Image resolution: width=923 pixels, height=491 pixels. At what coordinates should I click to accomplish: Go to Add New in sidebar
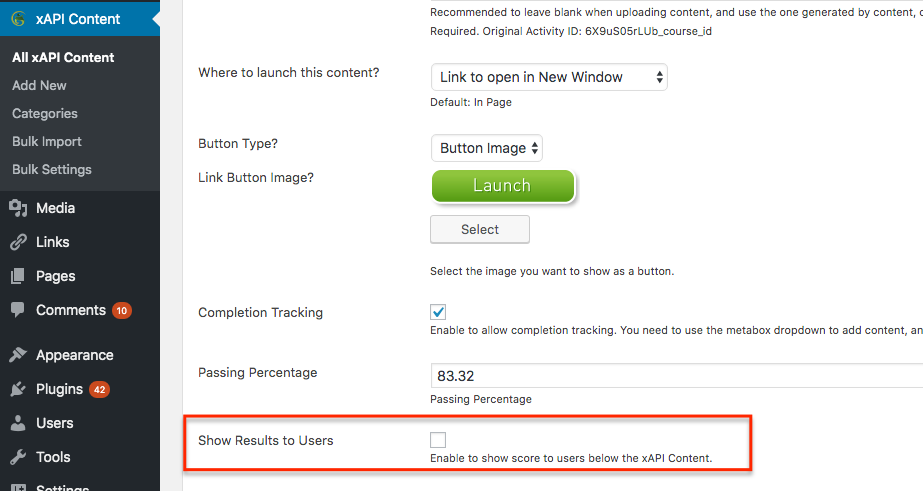[x=39, y=85]
